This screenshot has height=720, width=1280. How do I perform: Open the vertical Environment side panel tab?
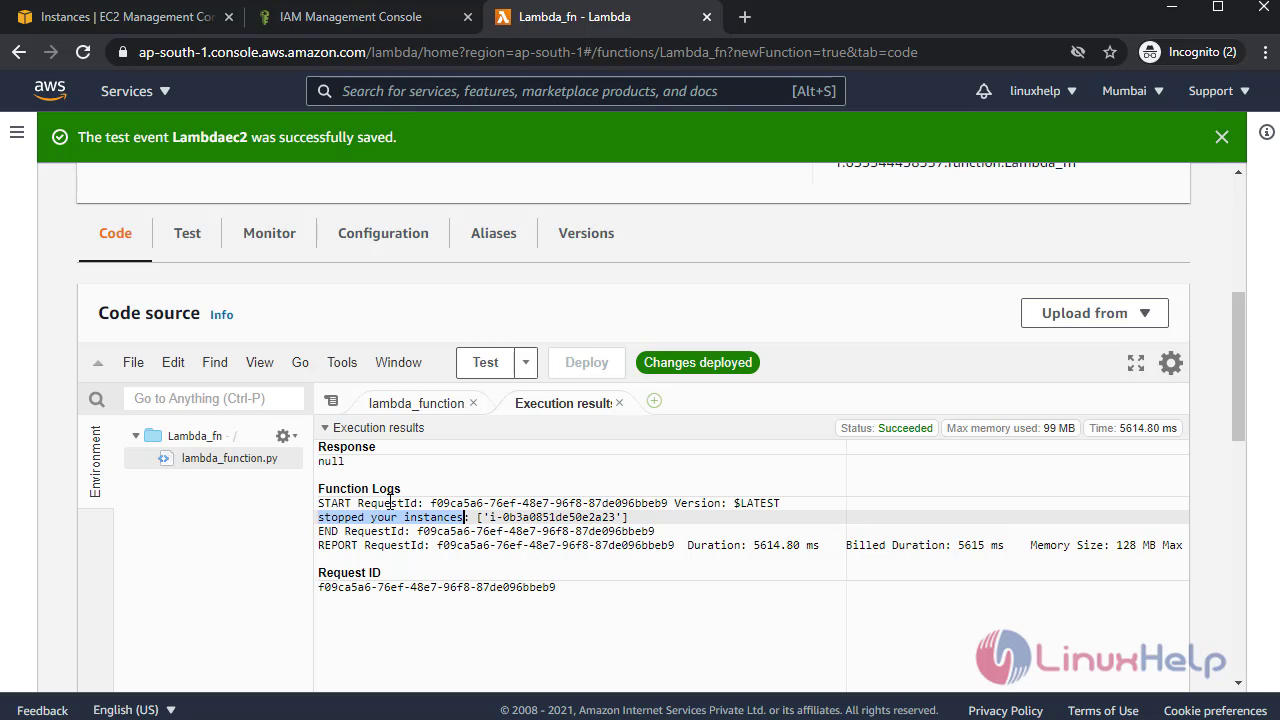point(96,462)
